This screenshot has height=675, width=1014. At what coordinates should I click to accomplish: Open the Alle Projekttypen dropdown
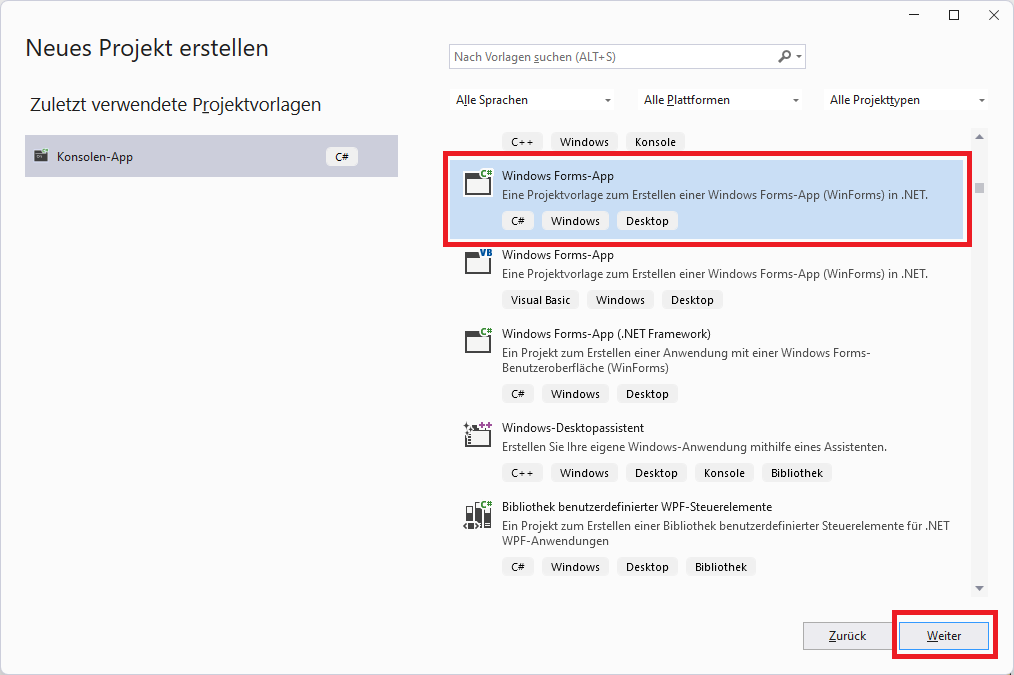coord(906,100)
